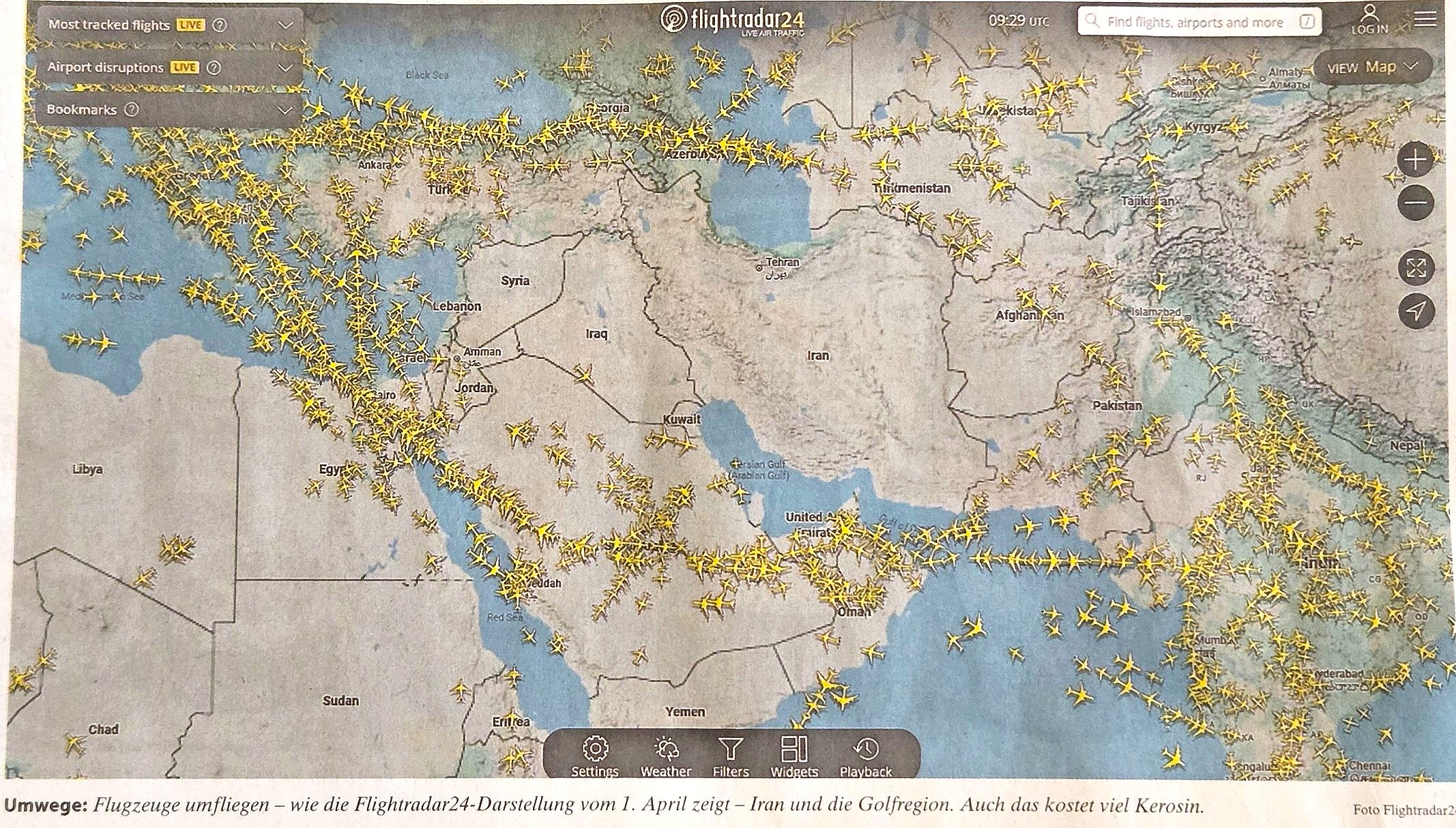Open the Weather layer options
This screenshot has height=828, width=1456.
coord(666,750)
